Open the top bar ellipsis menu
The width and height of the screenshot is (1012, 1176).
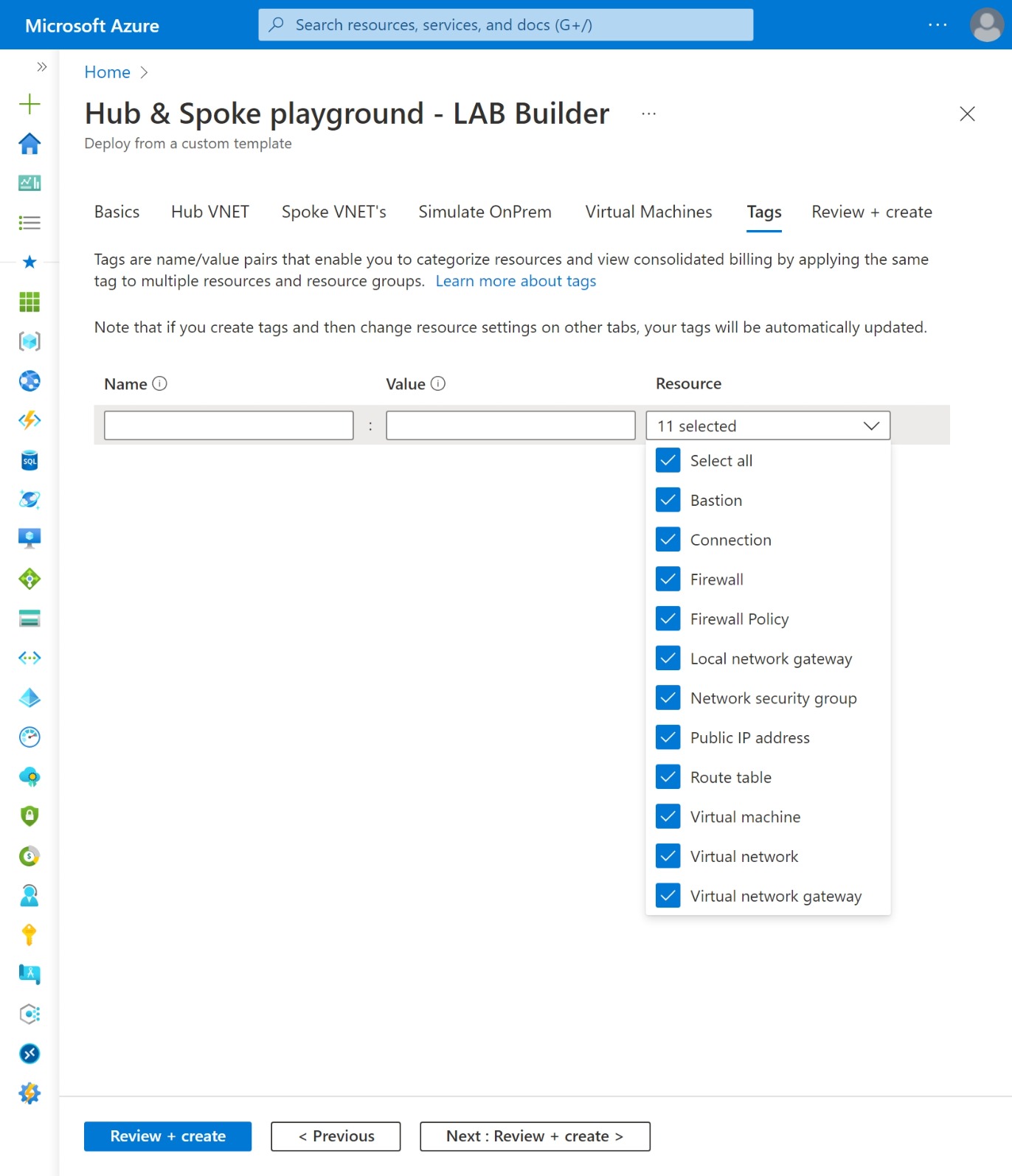click(938, 25)
